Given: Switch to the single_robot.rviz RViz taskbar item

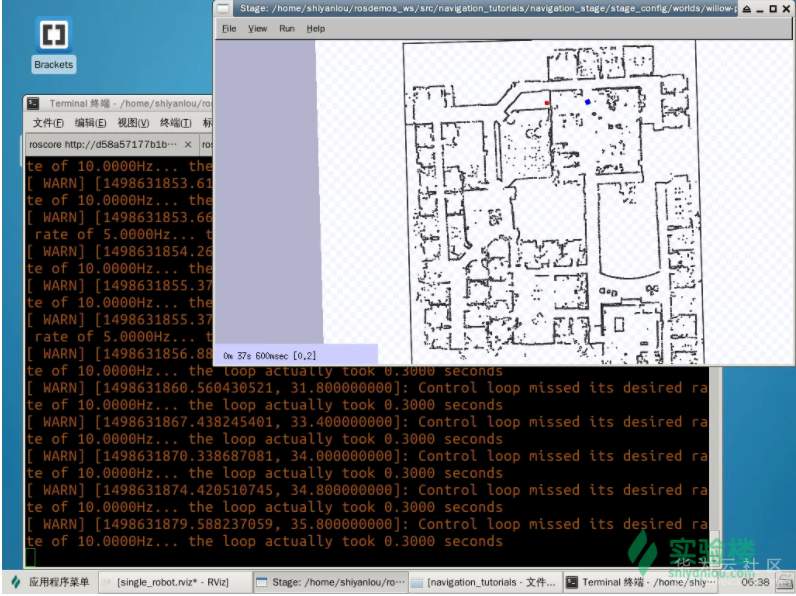Looking at the screenshot, I should click(x=173, y=582).
